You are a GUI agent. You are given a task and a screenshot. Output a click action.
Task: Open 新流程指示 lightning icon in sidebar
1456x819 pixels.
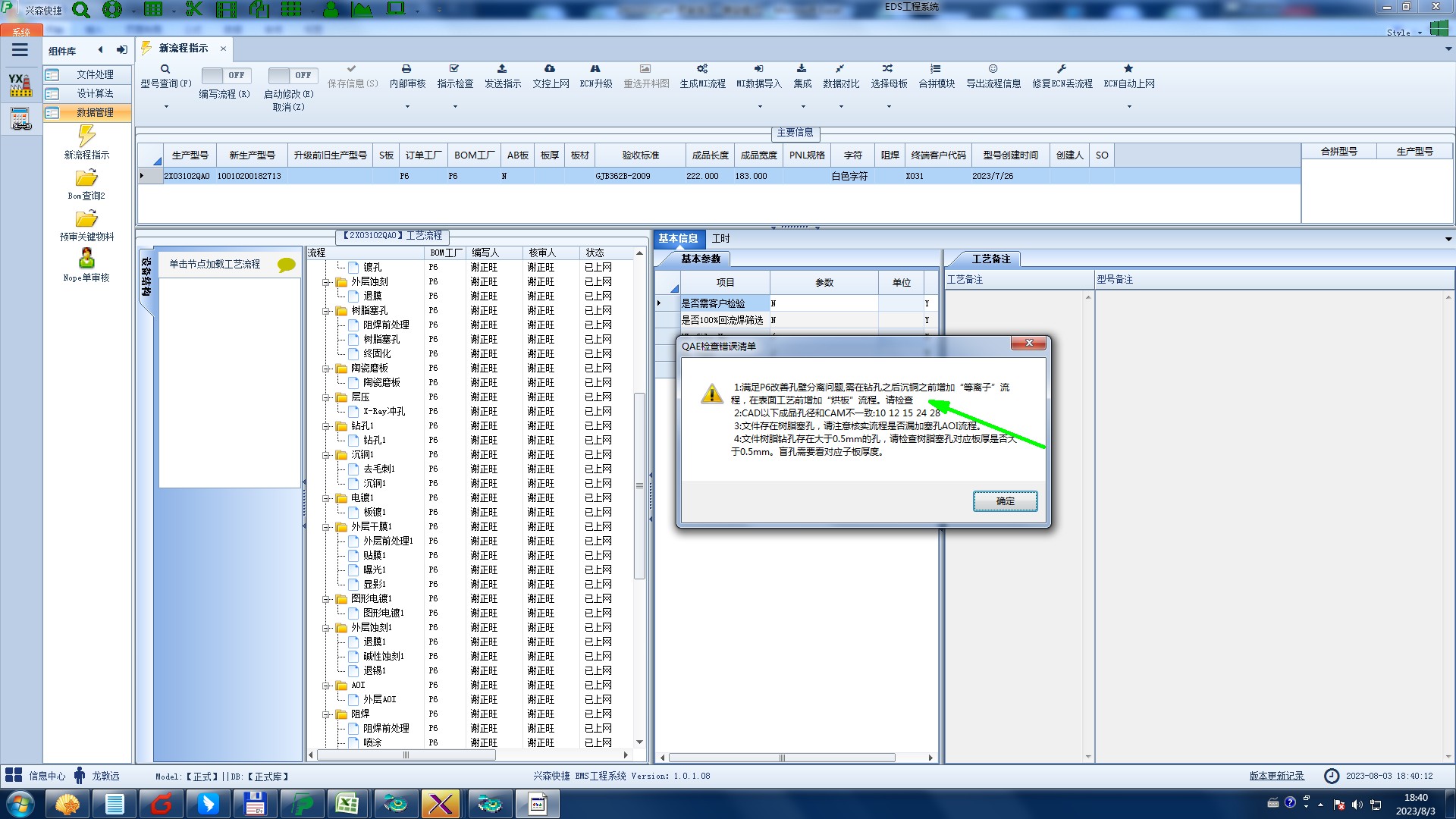point(86,136)
